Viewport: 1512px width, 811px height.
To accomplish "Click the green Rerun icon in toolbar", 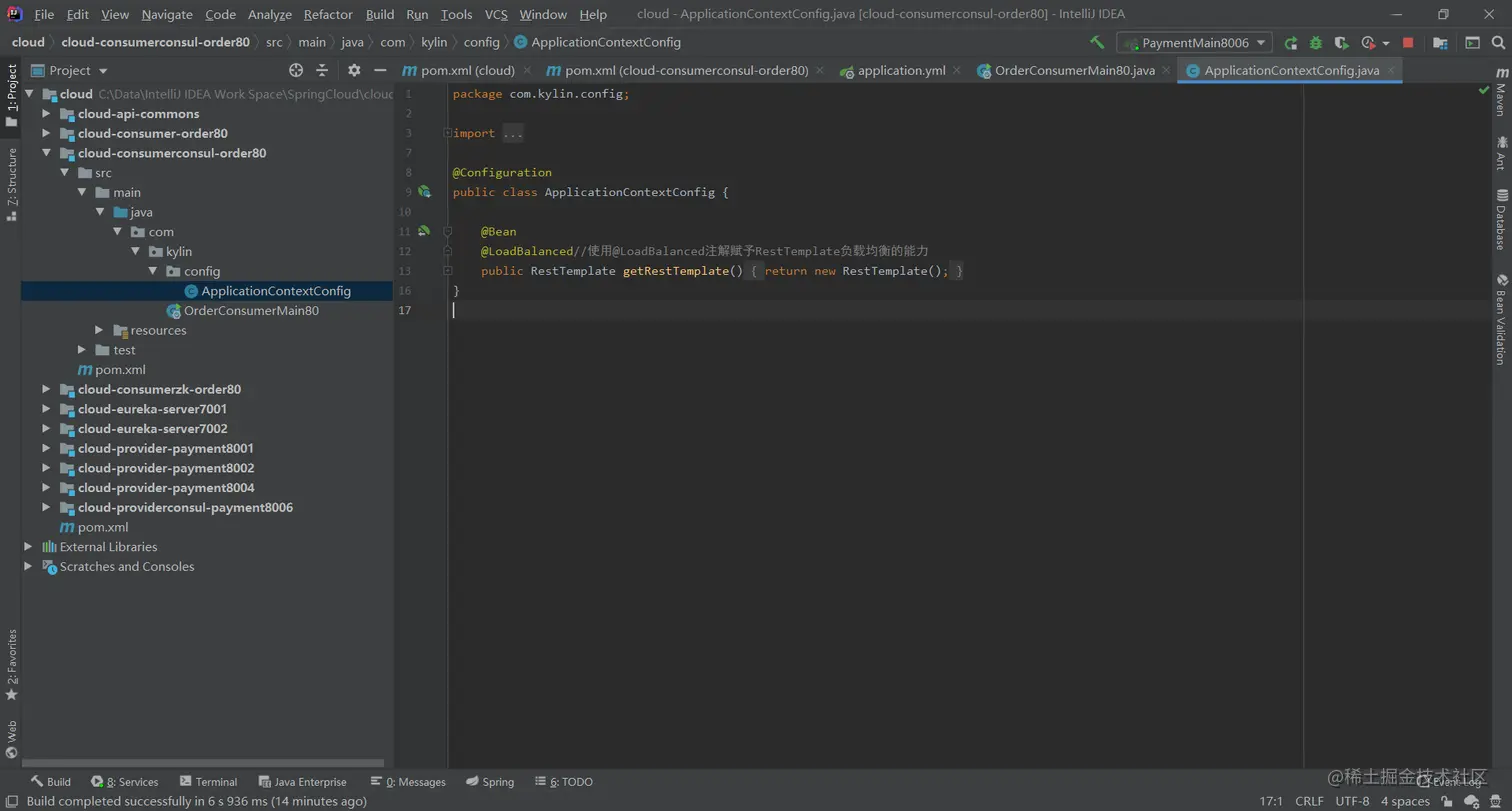I will (x=1291, y=43).
